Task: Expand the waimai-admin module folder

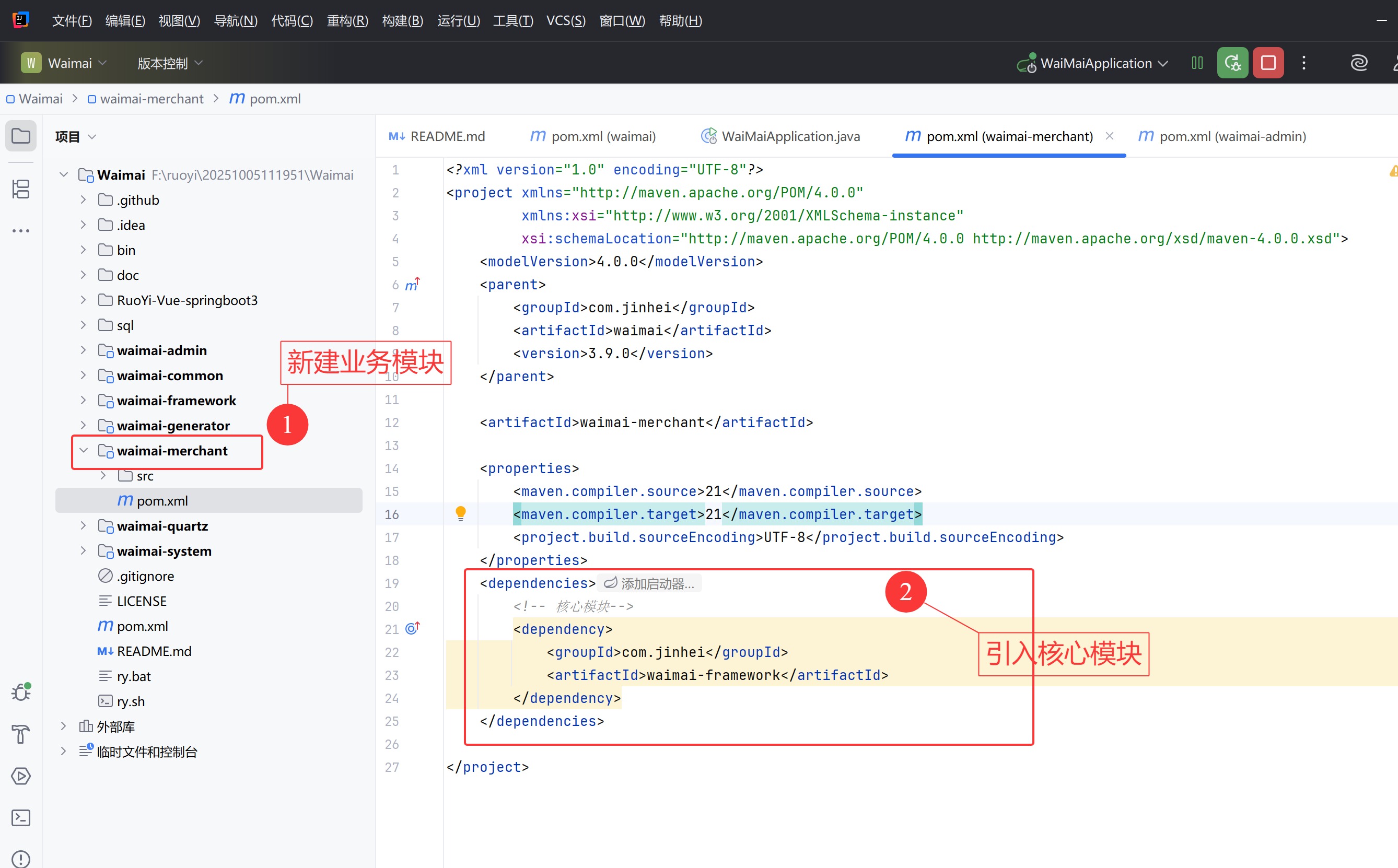Action: click(x=83, y=350)
